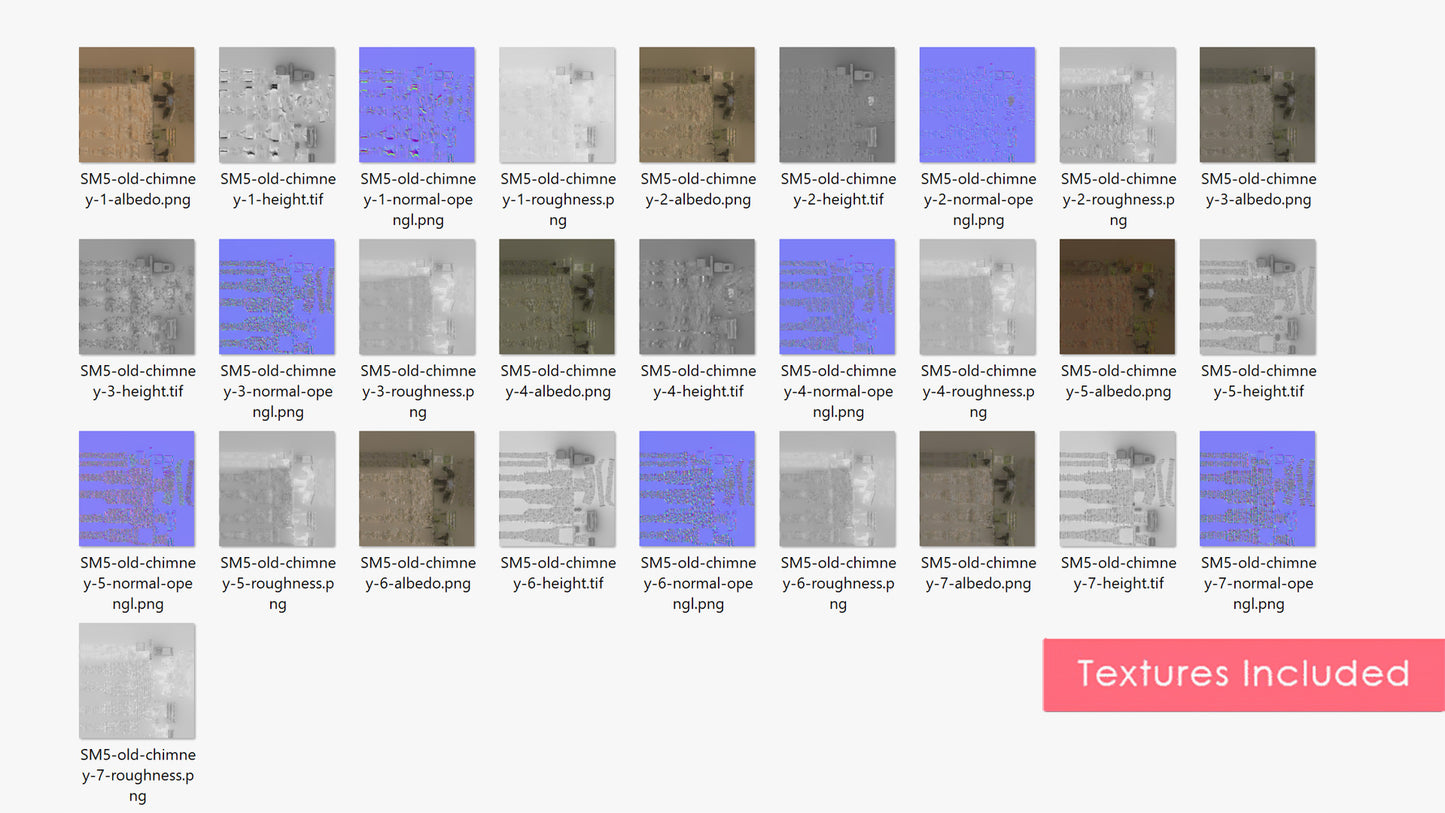Viewport: 1445px width, 813px height.
Task: Click the file name SM5-old-chimney-4-normal-opengl.png
Action: coord(838,391)
